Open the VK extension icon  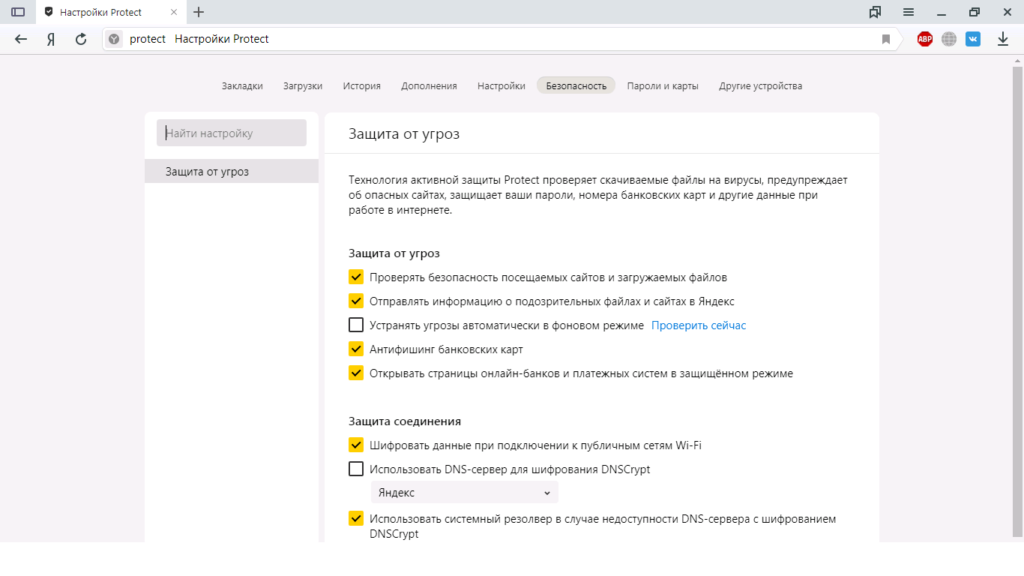(x=973, y=39)
